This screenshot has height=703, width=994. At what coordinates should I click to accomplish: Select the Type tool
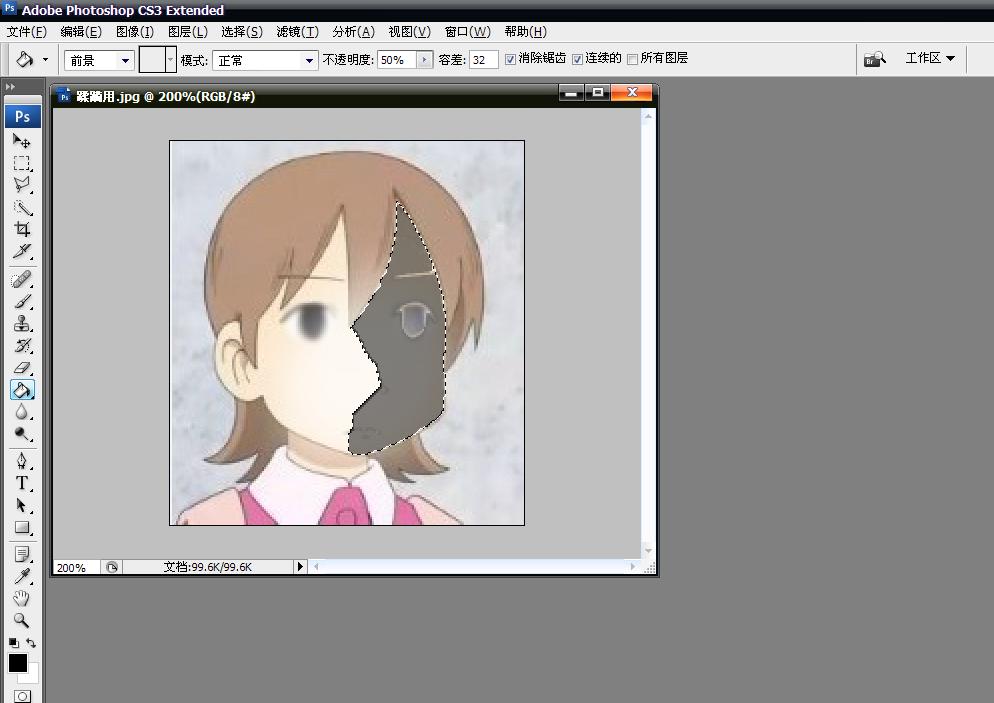(x=22, y=483)
